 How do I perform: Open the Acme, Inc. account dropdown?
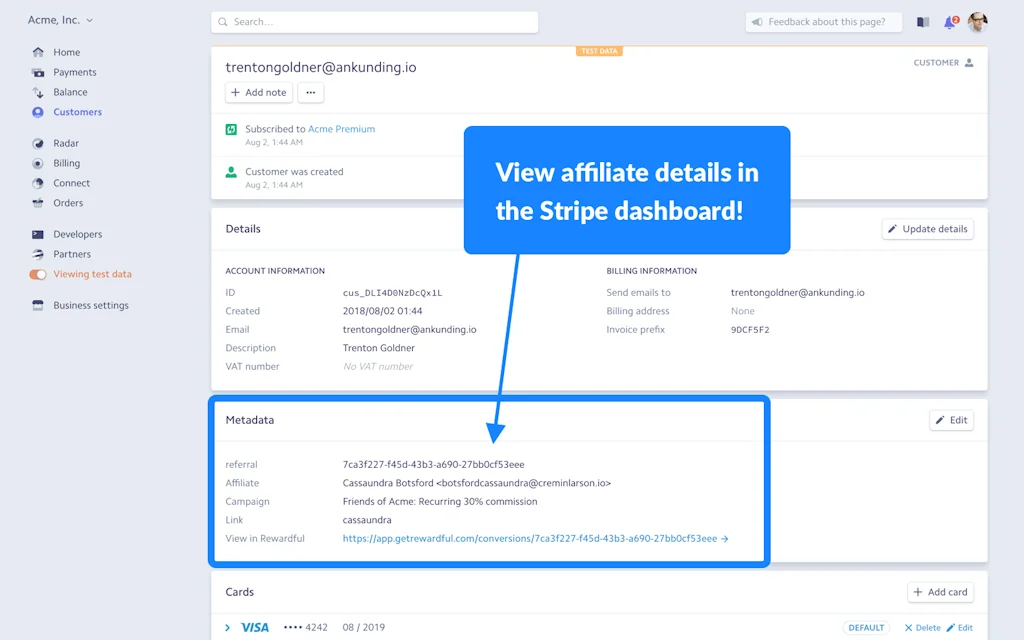tap(60, 20)
